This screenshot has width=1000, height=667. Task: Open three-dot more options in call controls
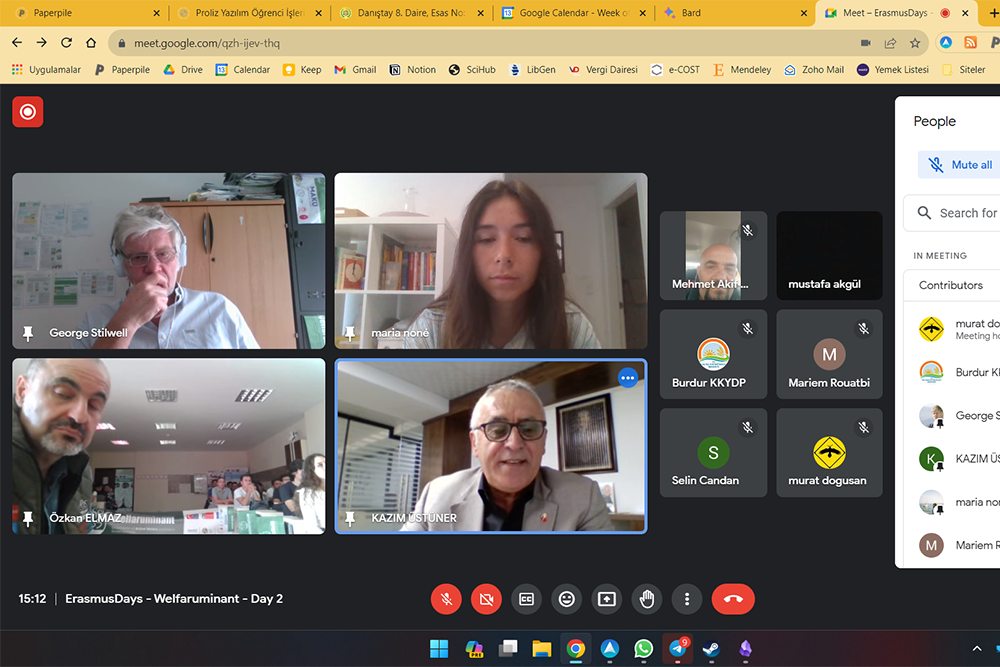point(687,599)
